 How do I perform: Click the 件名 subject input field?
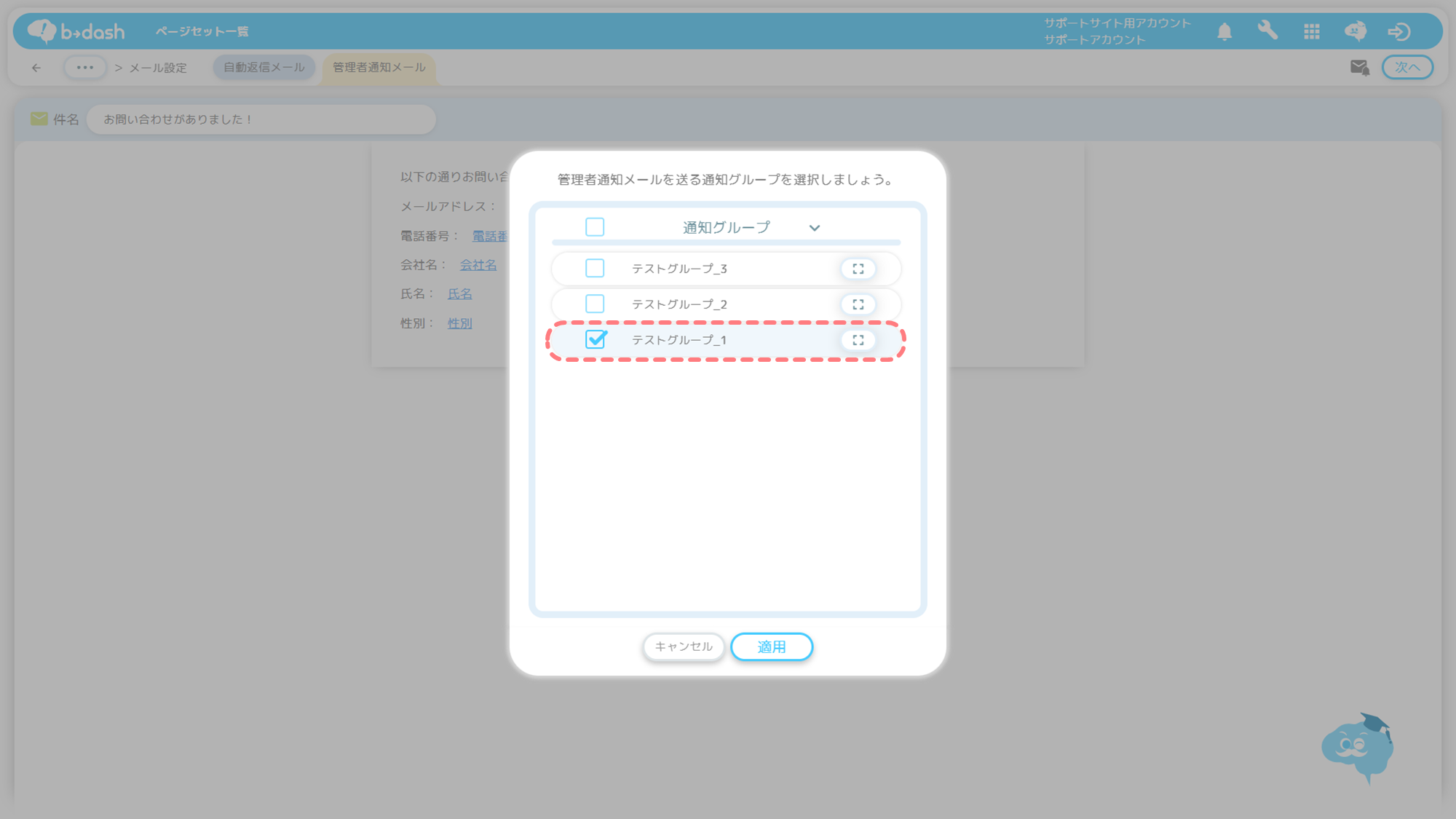click(x=261, y=119)
